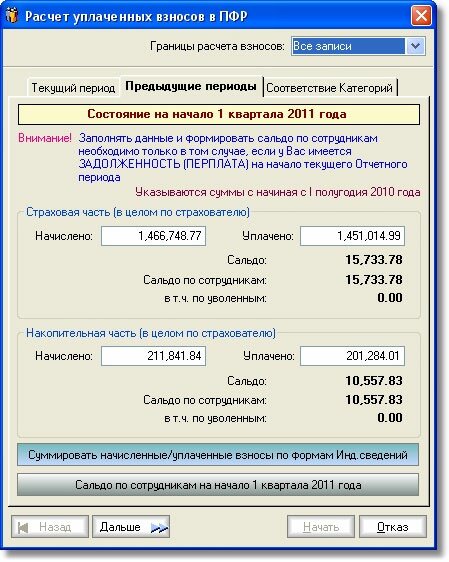Click the application icon in the title bar
The image size is (449, 562).
tap(12, 16)
